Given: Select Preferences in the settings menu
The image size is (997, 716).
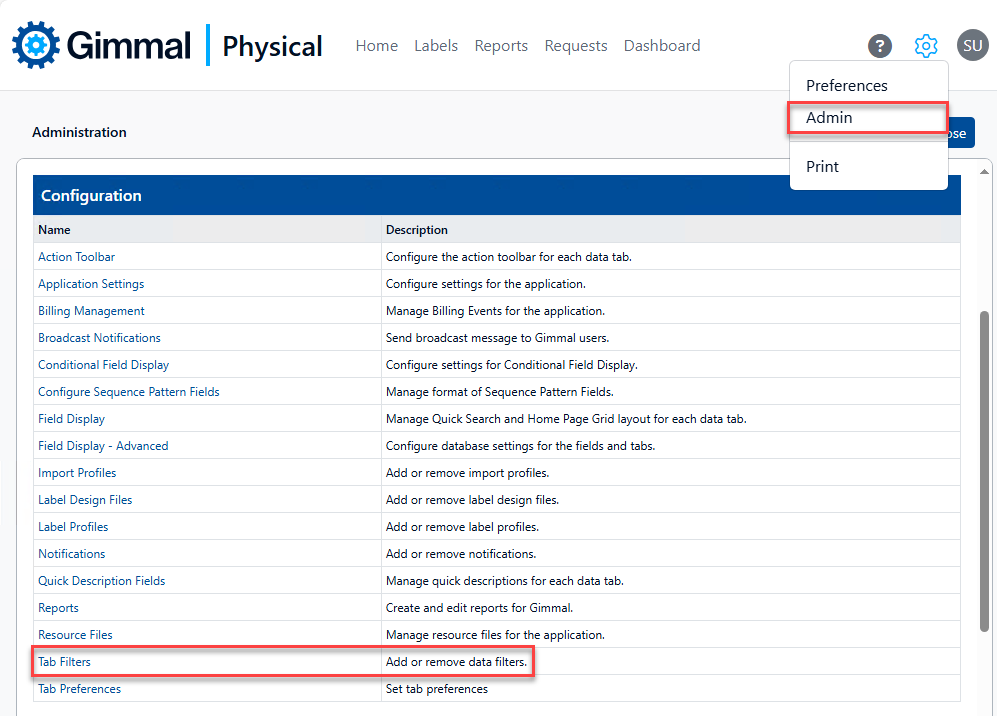Looking at the screenshot, I should [846, 85].
